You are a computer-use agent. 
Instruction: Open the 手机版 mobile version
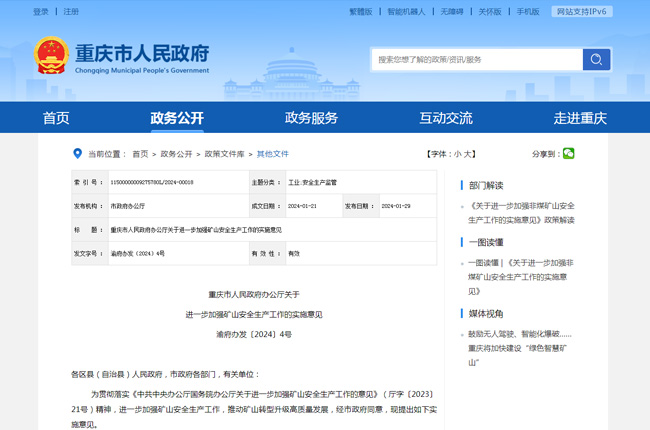tap(527, 12)
